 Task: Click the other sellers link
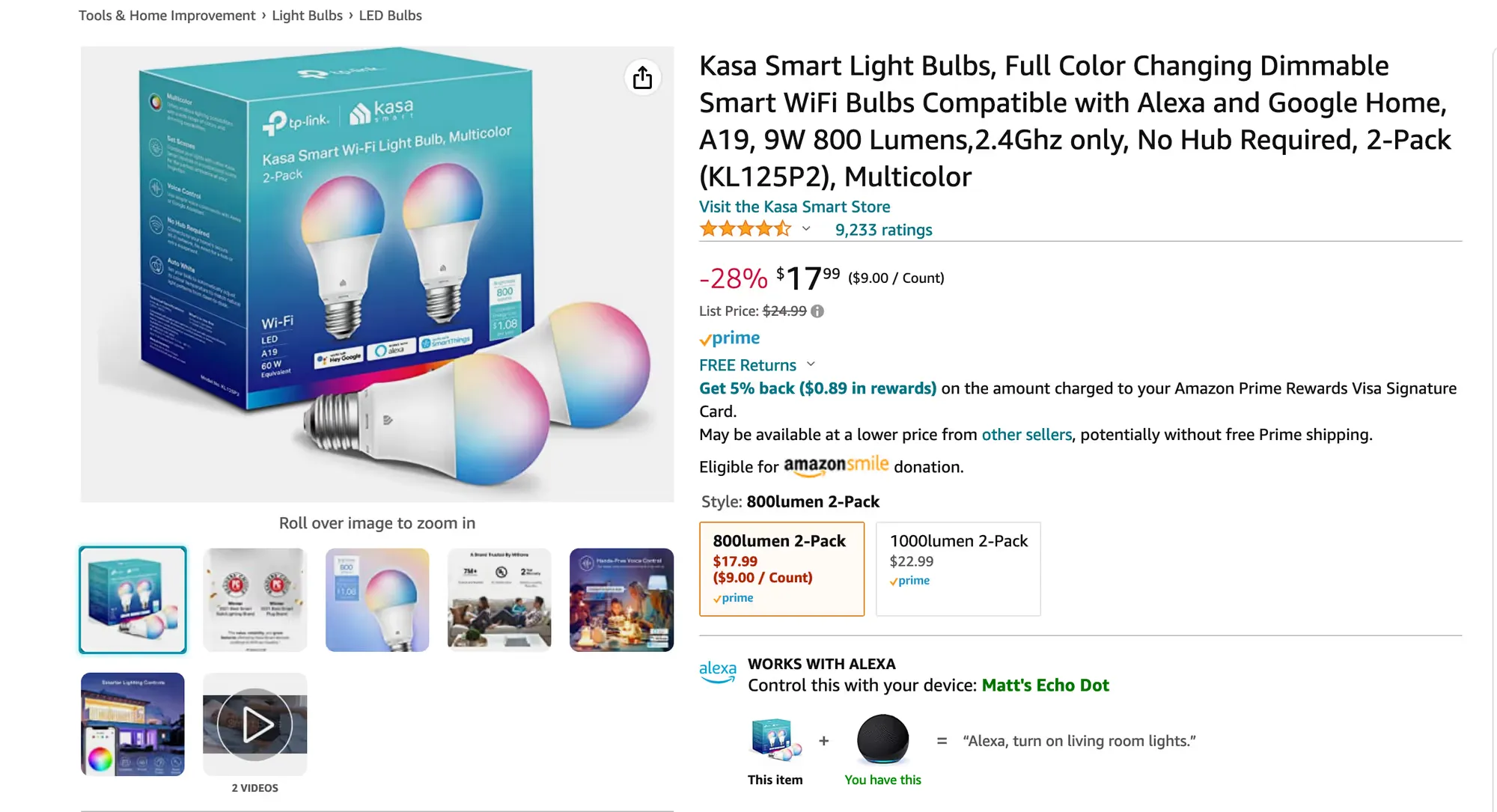click(x=1026, y=435)
